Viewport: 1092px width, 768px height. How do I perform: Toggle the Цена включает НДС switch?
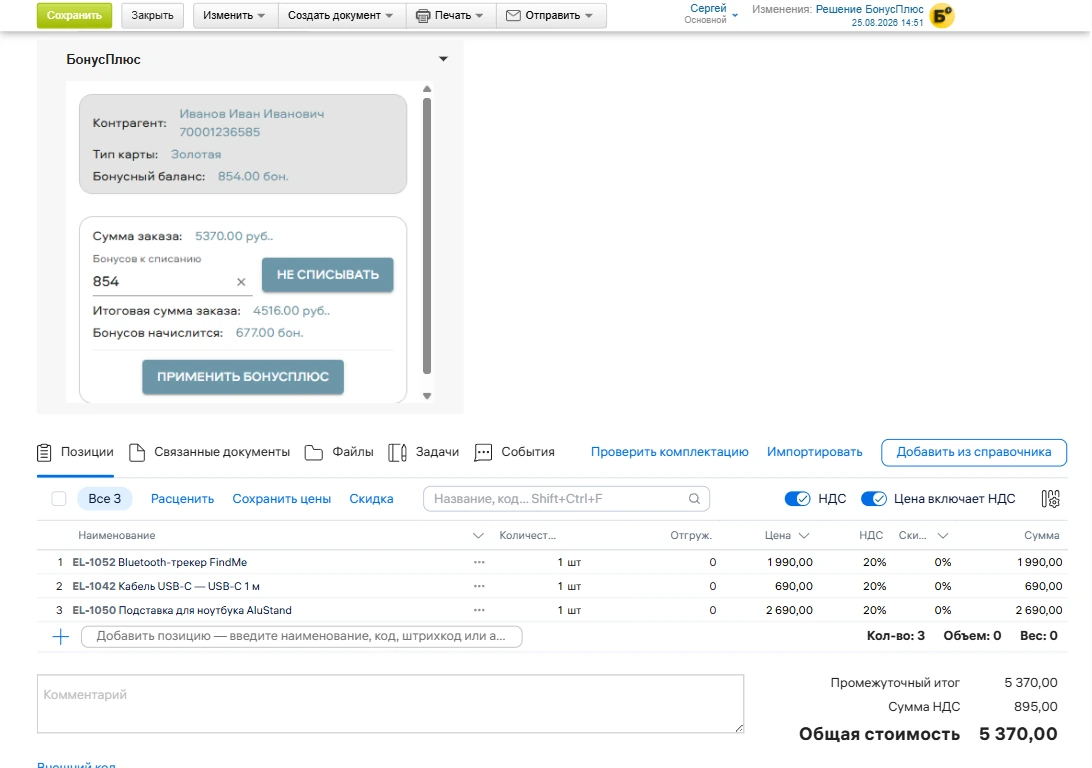(874, 499)
